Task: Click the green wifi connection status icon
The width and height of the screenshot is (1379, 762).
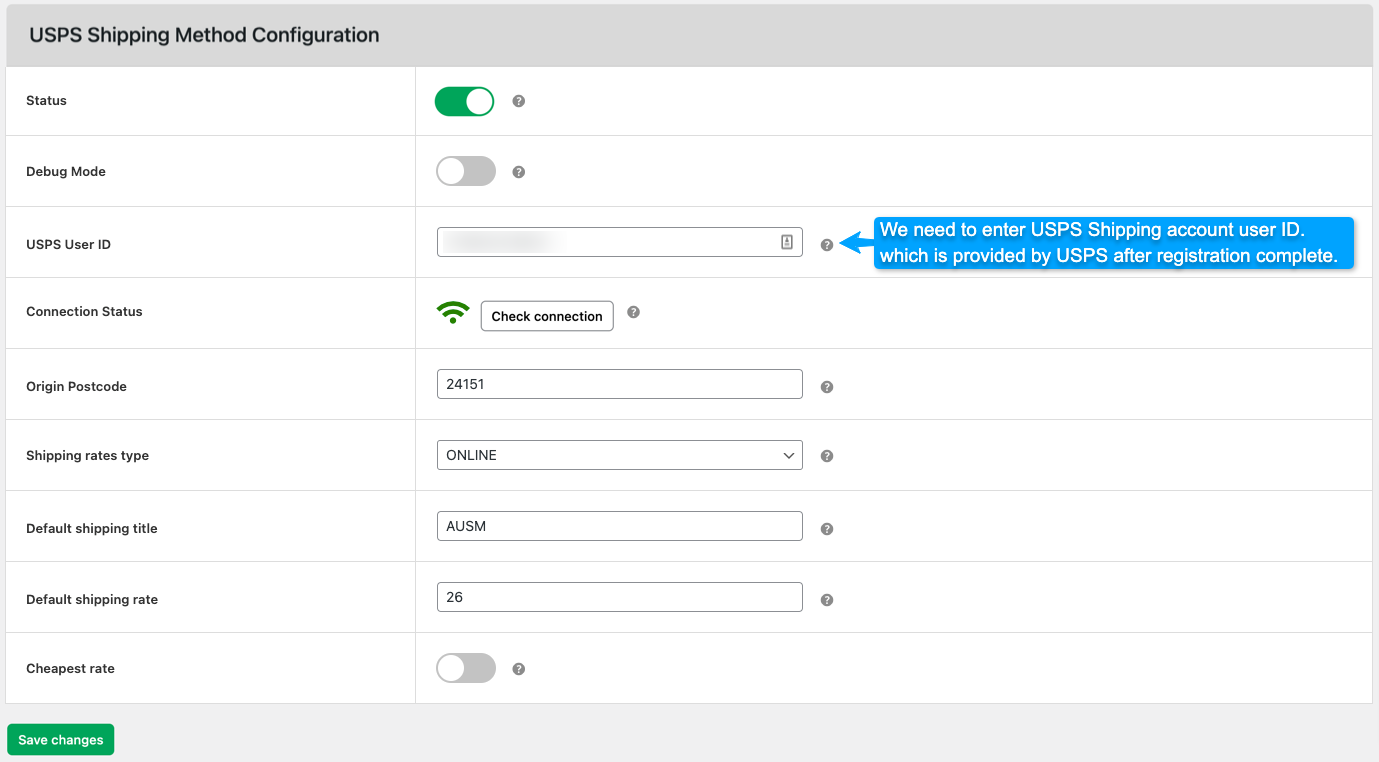Action: pos(453,314)
